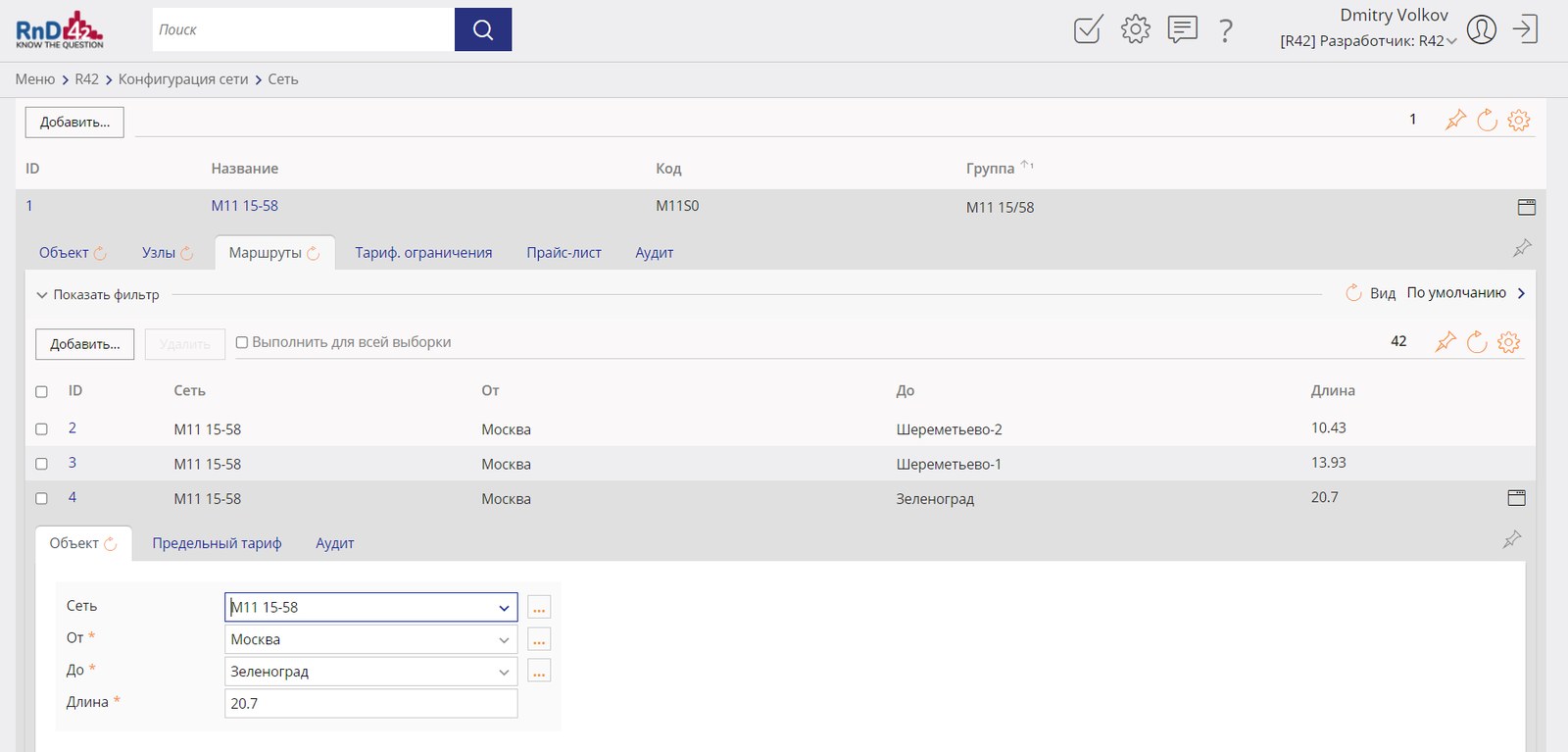
Task: Open the messages chat icon
Action: coord(1183,29)
